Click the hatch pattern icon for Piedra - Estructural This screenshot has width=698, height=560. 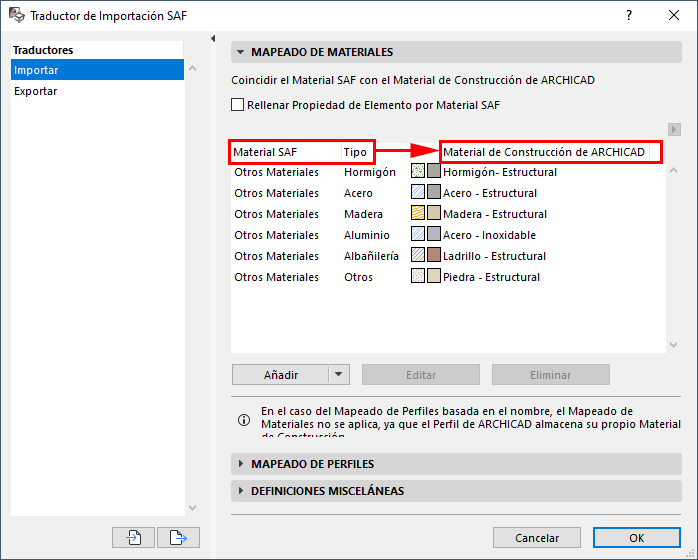(x=418, y=276)
